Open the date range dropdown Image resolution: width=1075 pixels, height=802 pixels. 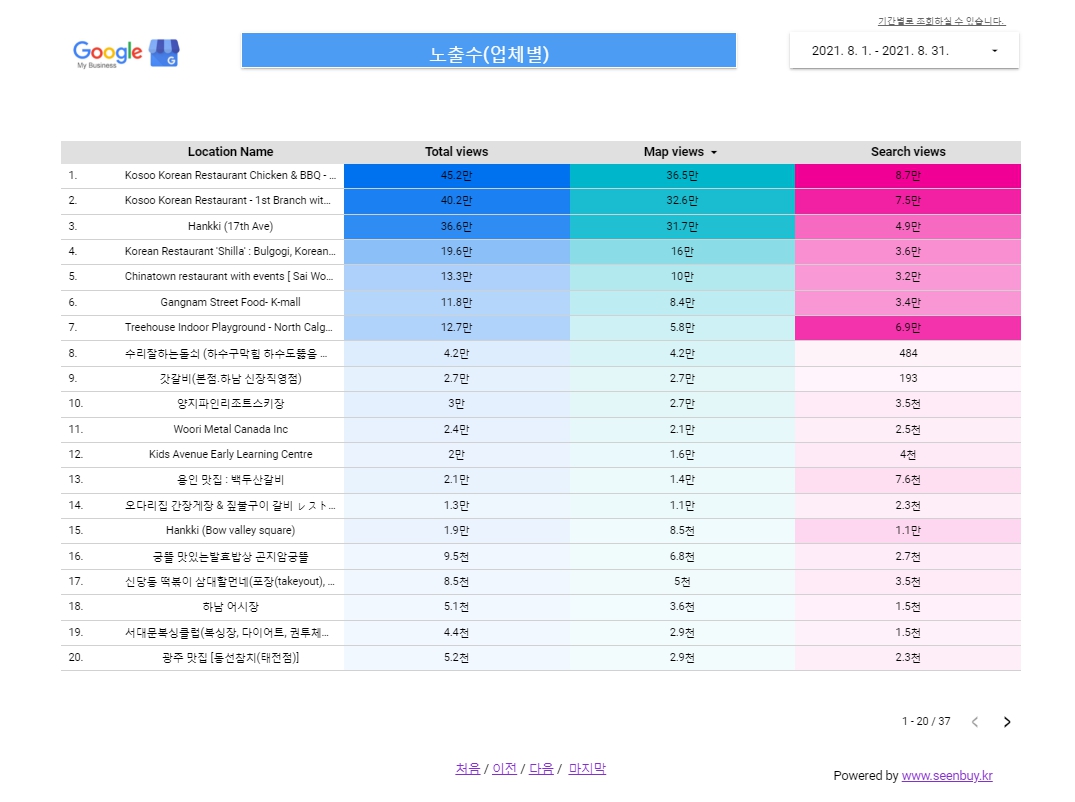[x=903, y=50]
